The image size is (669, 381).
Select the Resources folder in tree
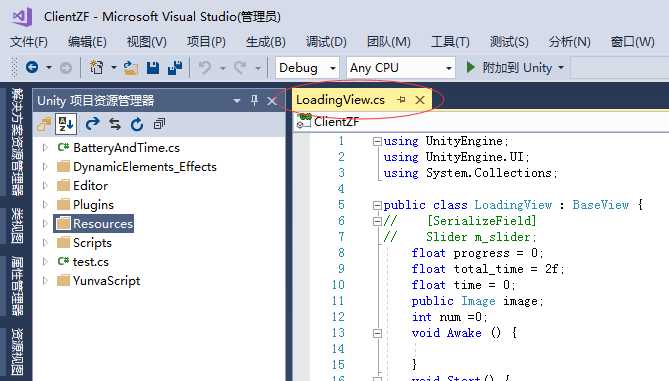click(x=94, y=224)
